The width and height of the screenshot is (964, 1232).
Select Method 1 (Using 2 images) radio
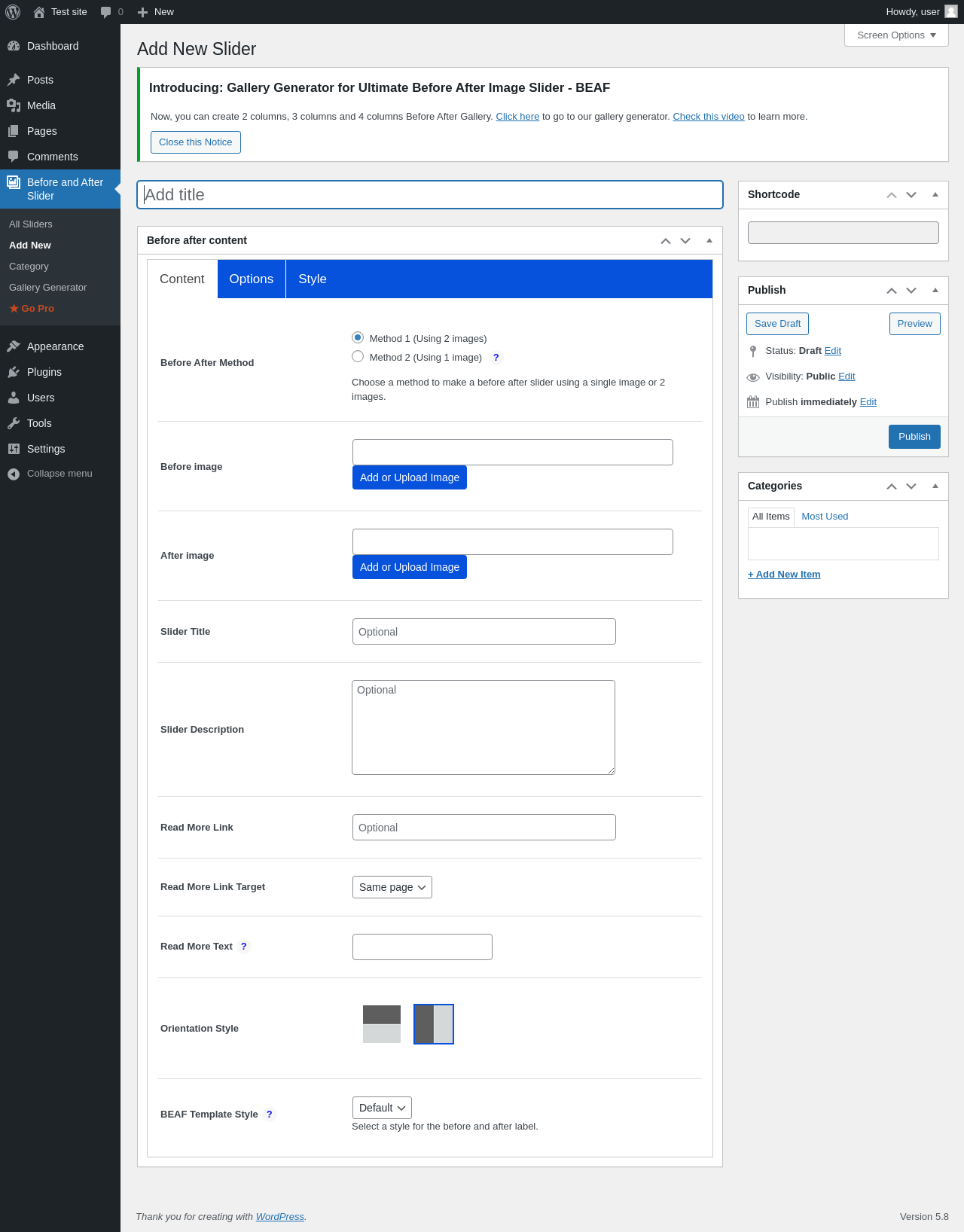tap(358, 337)
